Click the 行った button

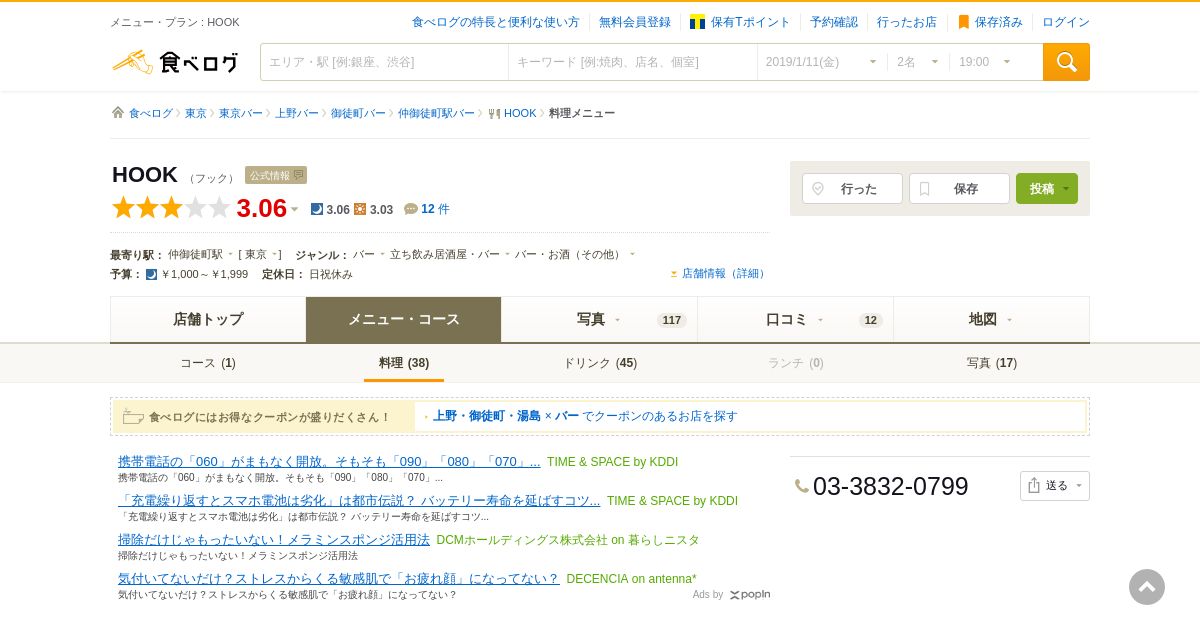point(852,188)
